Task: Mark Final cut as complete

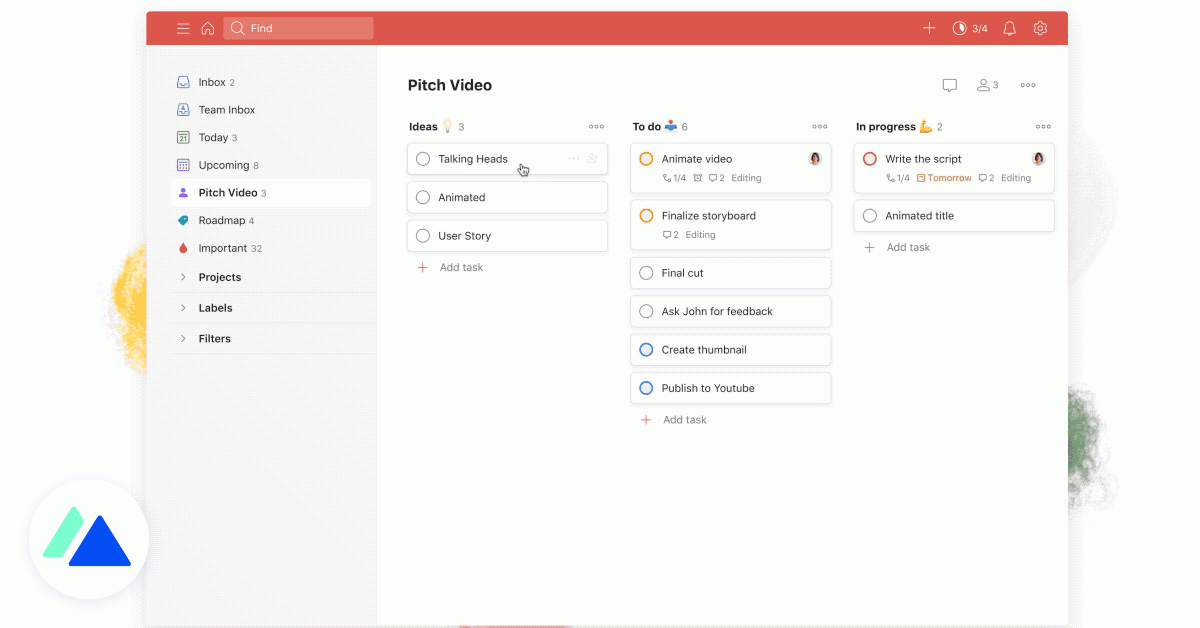Action: tap(646, 272)
